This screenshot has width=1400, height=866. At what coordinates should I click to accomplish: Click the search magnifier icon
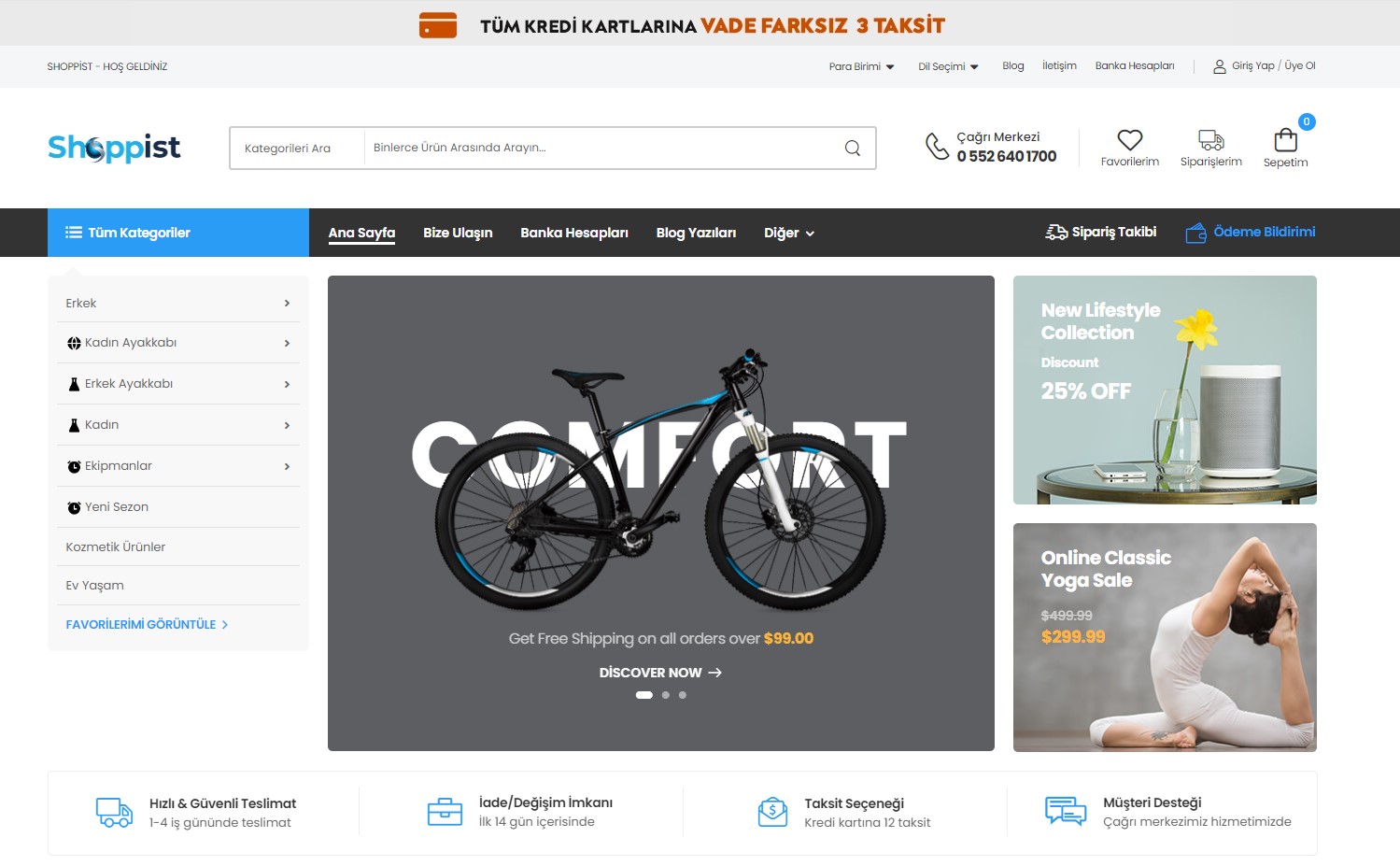(852, 148)
